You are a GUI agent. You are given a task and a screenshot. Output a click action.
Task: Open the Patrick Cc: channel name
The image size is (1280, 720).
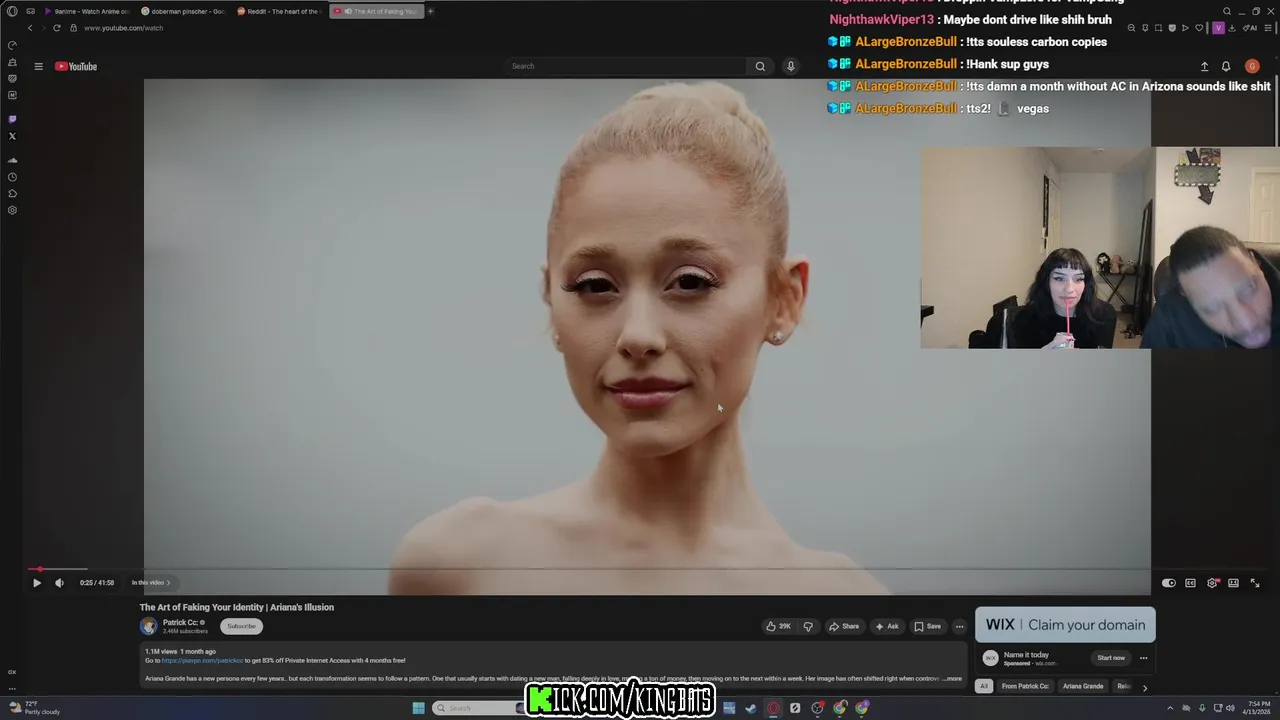pyautogui.click(x=180, y=622)
